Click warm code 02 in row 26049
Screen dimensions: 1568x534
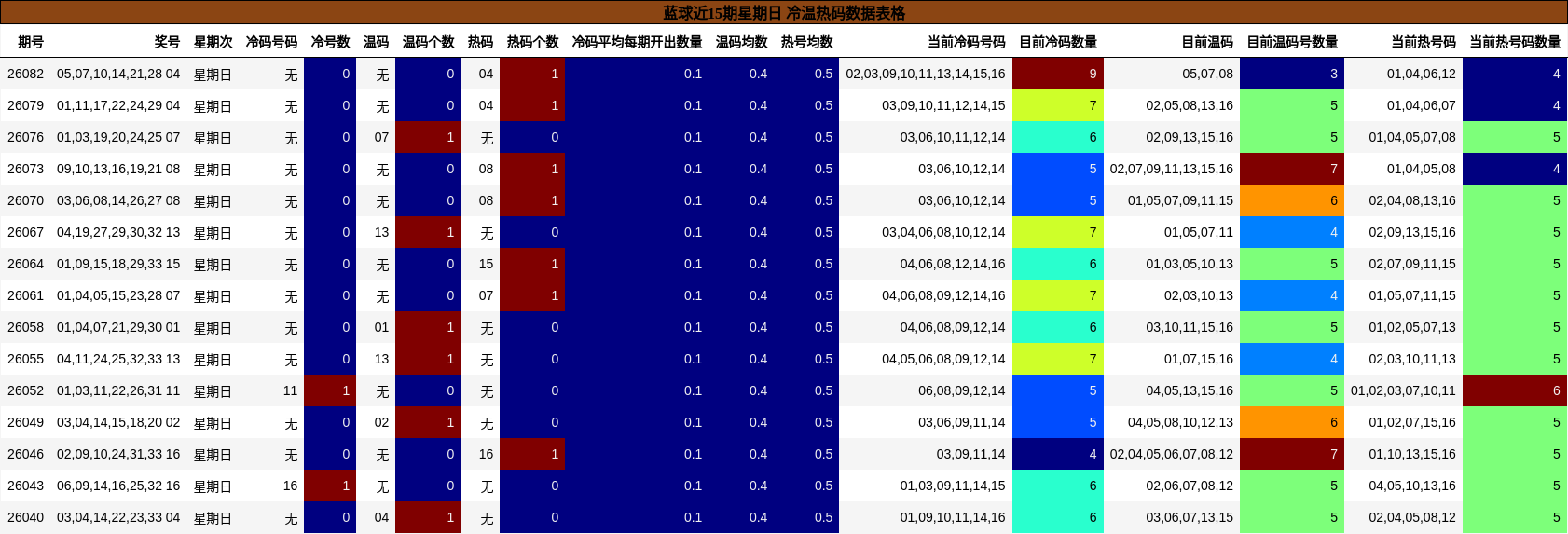coord(381,422)
